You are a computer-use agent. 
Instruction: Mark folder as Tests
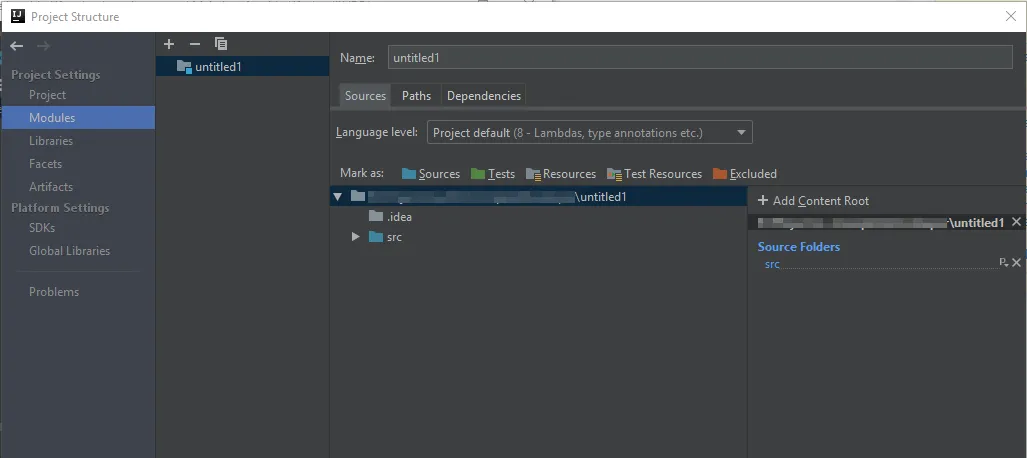493,174
